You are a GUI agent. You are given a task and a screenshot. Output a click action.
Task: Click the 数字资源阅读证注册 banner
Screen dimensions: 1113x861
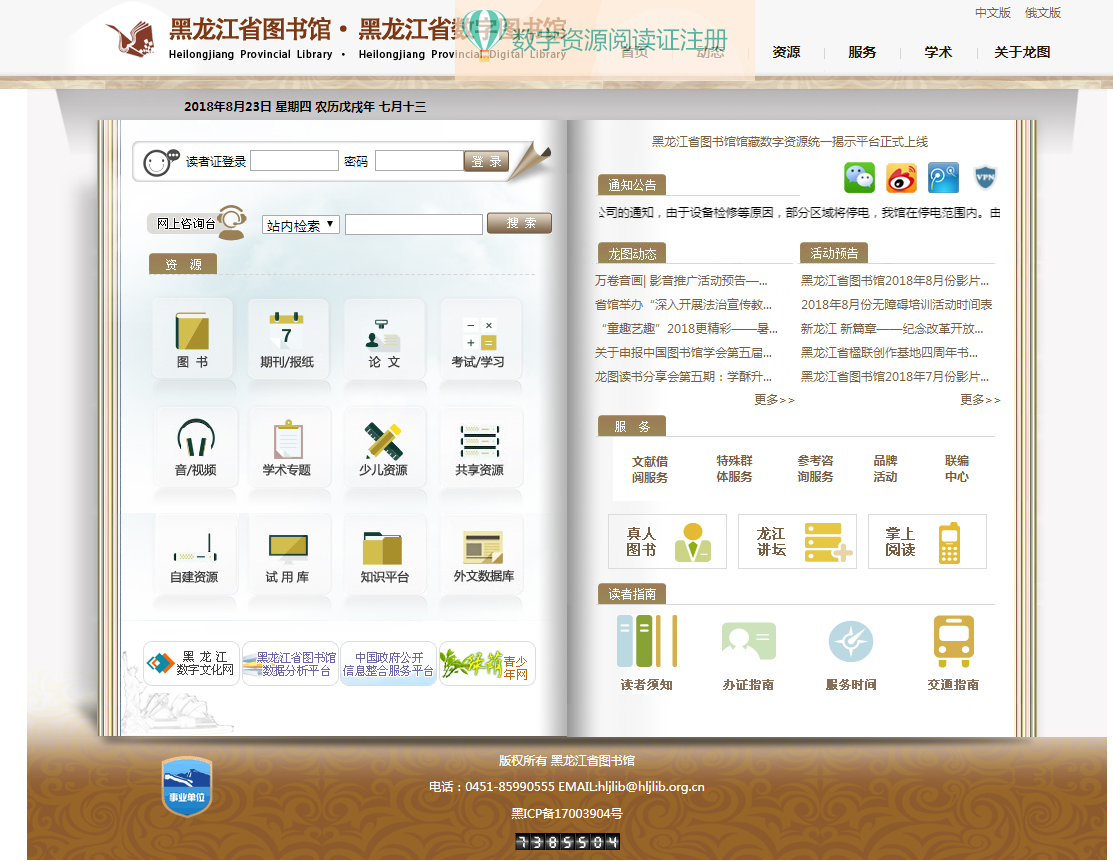pos(605,39)
